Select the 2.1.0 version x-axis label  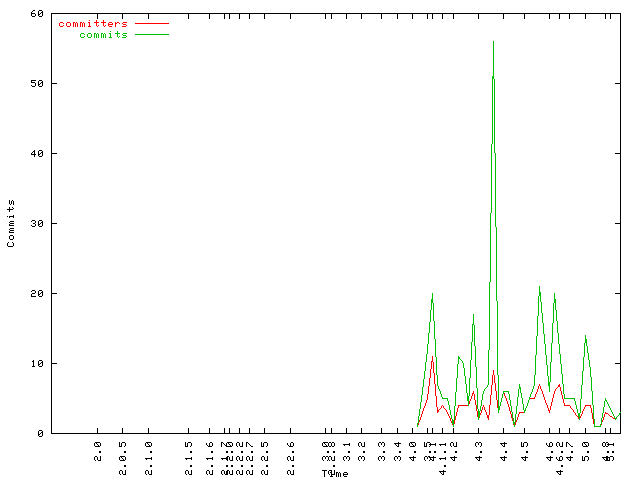click(x=148, y=451)
